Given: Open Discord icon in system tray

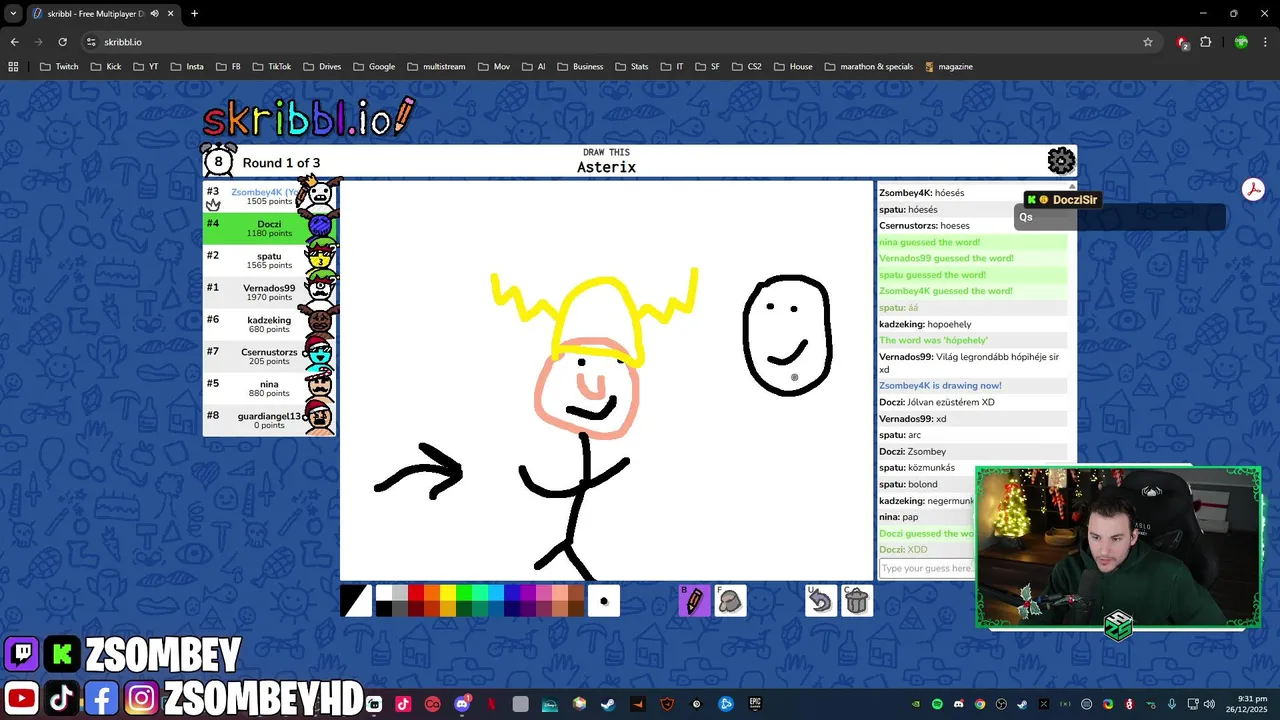Looking at the screenshot, I should 958,704.
